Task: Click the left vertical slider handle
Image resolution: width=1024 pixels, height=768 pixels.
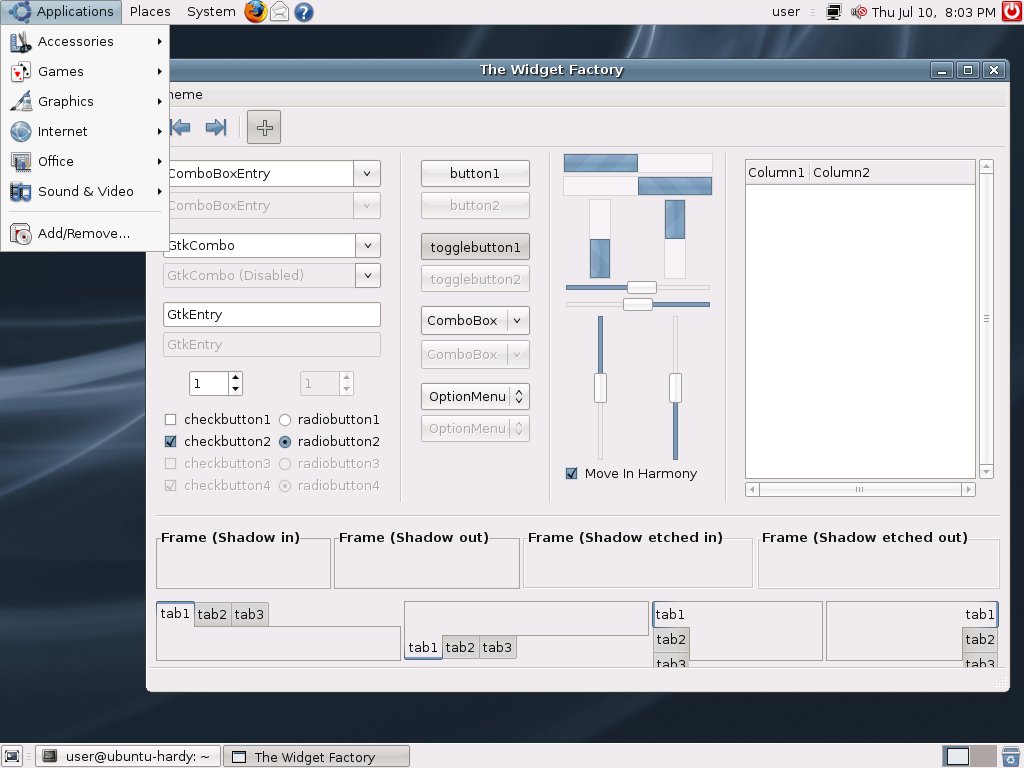Action: tap(600, 388)
